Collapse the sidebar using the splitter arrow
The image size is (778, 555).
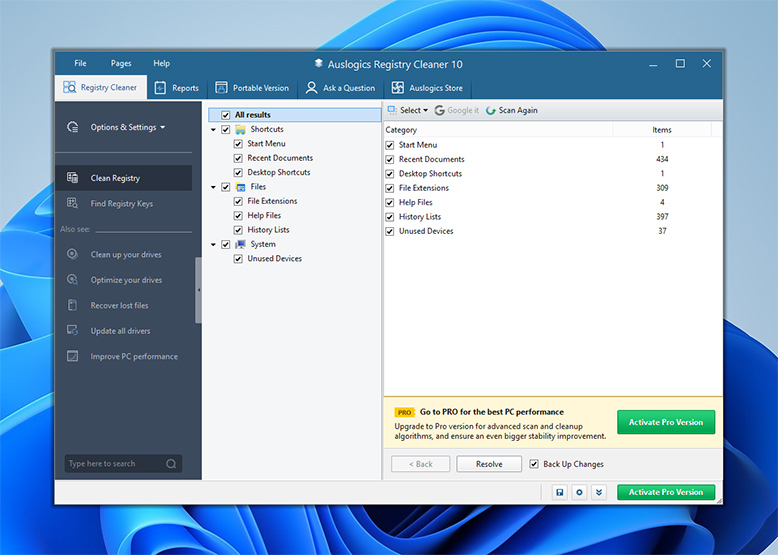(x=198, y=290)
